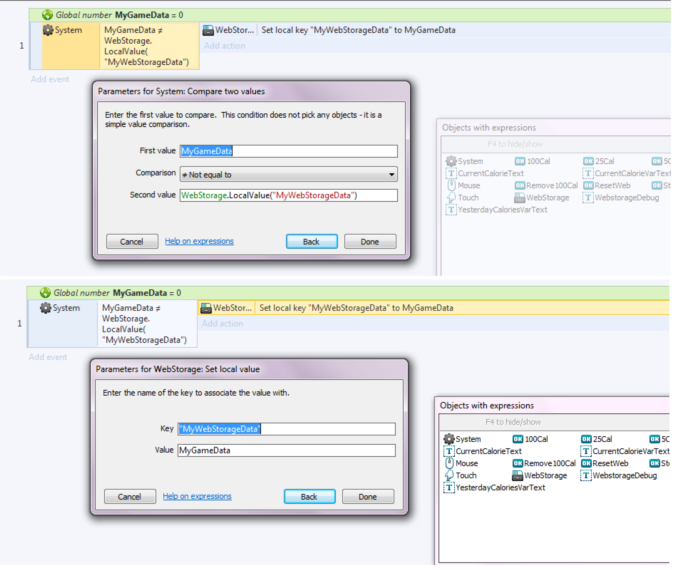Click System gear icon in top event row
This screenshot has width=680, height=570.
pyautogui.click(x=48, y=30)
